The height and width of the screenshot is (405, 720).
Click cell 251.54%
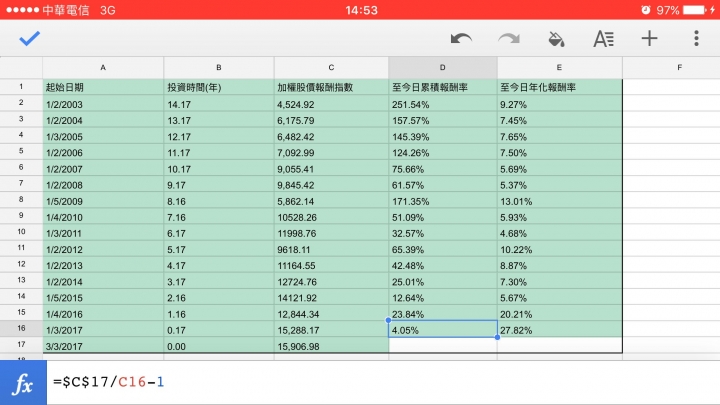443,104
